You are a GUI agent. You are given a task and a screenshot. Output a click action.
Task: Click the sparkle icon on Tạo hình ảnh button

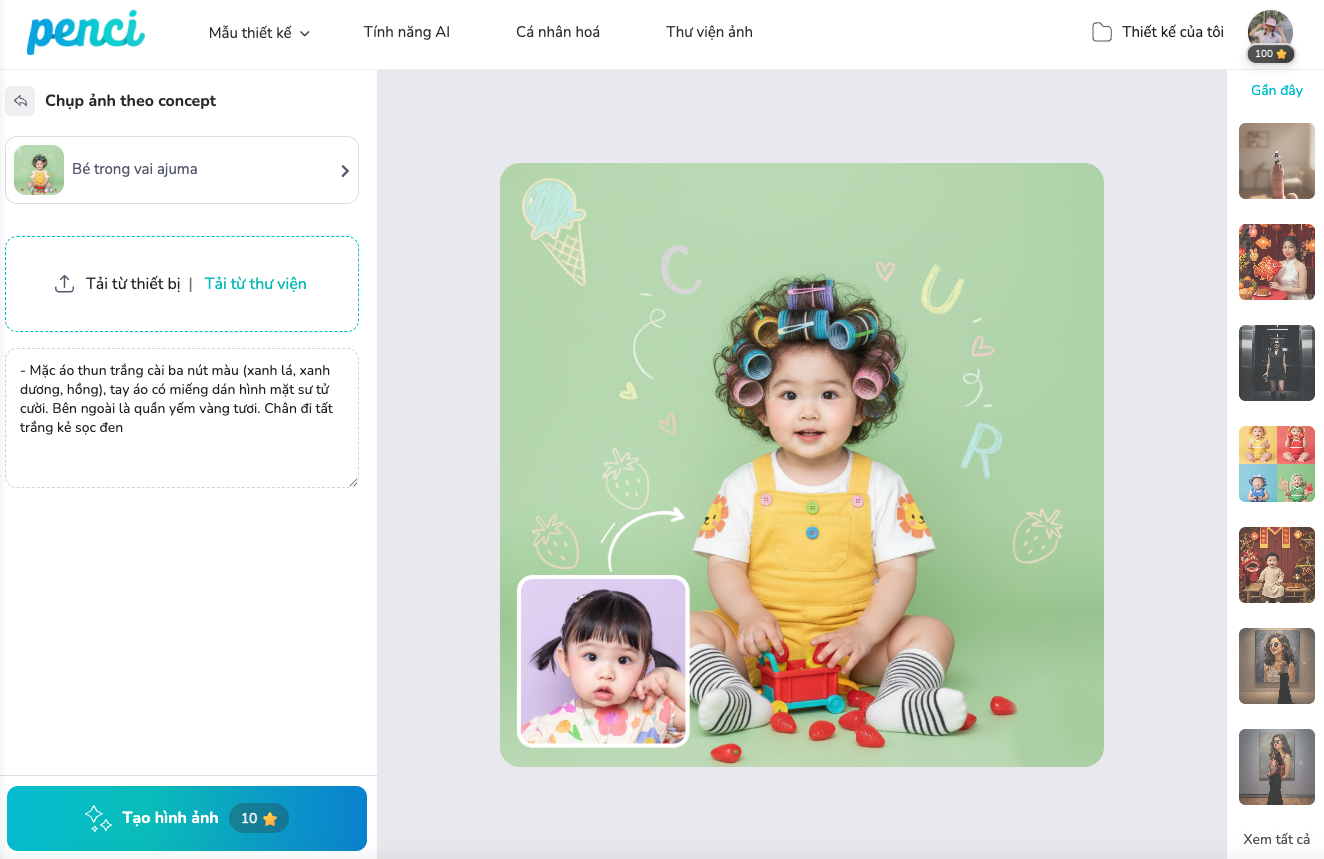coord(98,818)
